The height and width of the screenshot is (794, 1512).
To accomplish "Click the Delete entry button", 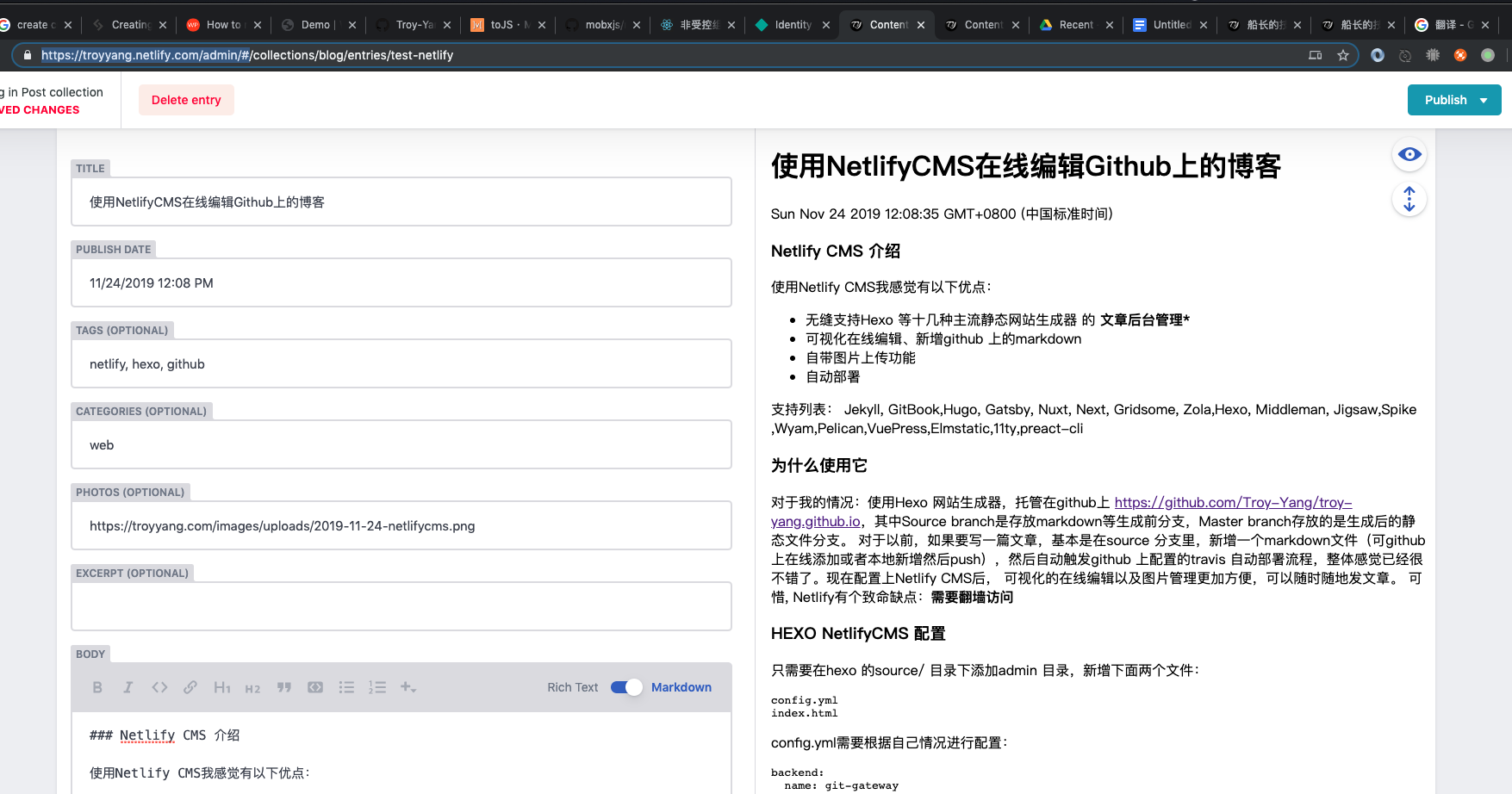I will [186, 100].
